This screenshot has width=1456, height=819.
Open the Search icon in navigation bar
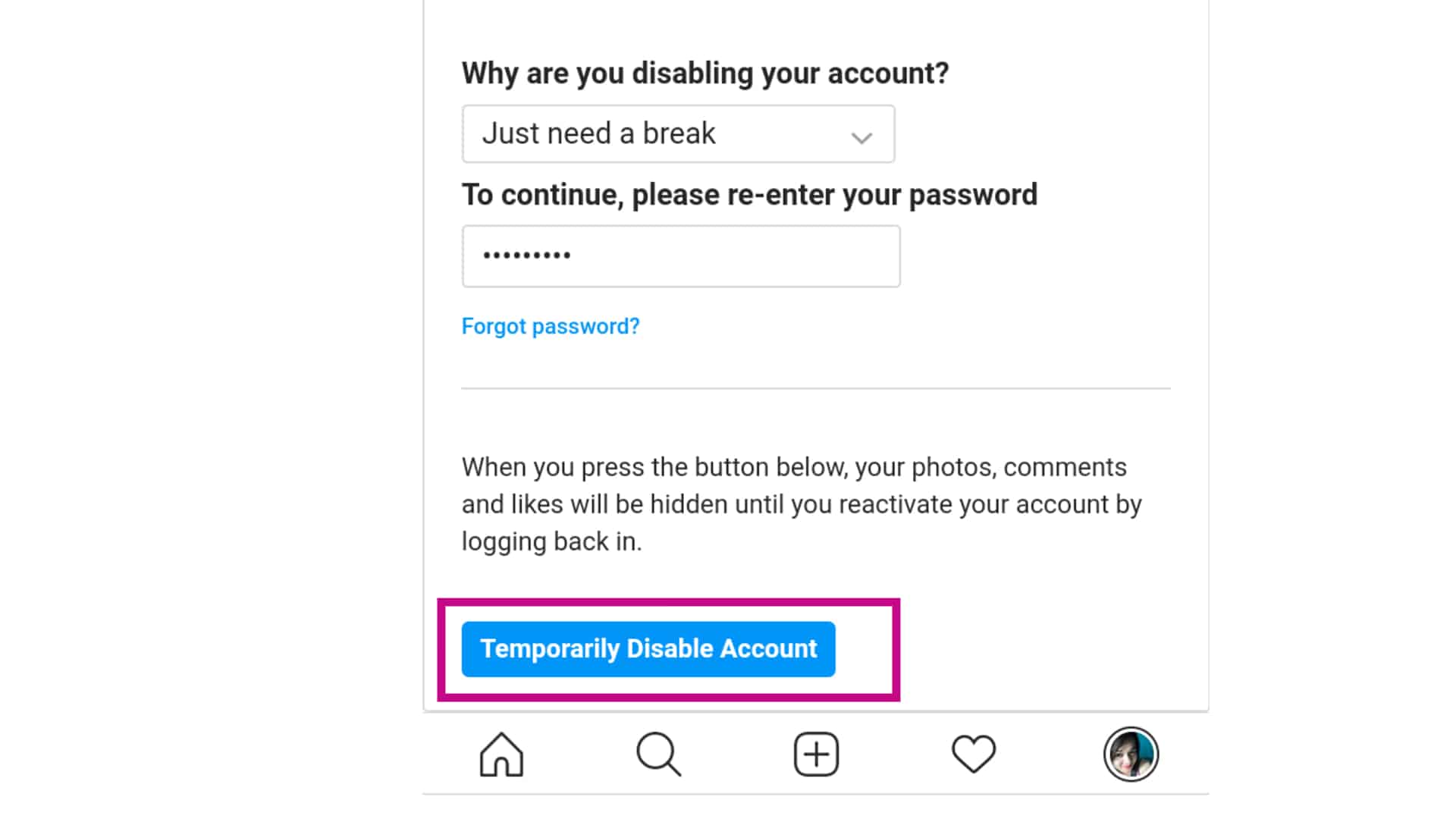[x=658, y=753]
